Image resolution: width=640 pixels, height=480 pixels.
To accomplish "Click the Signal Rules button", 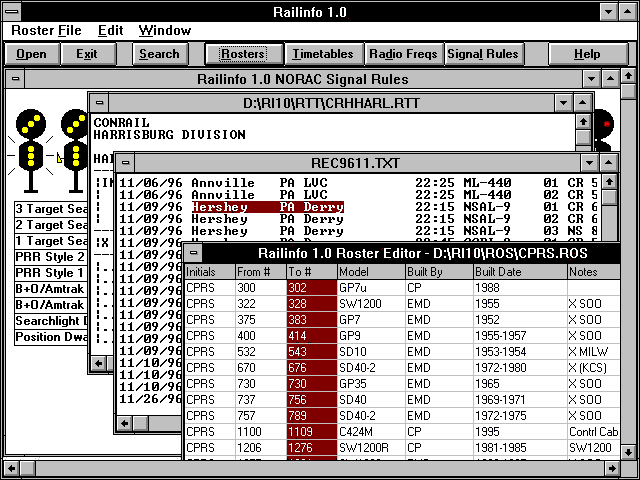I will (x=482, y=54).
